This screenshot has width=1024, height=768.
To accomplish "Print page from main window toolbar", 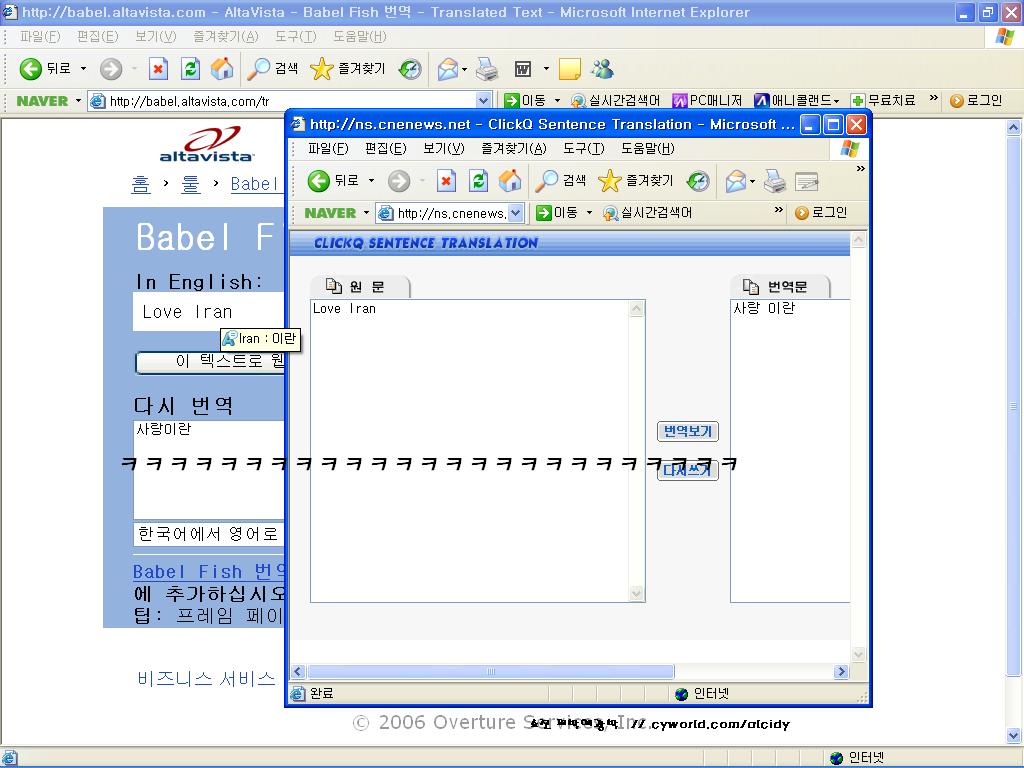I will pos(487,69).
